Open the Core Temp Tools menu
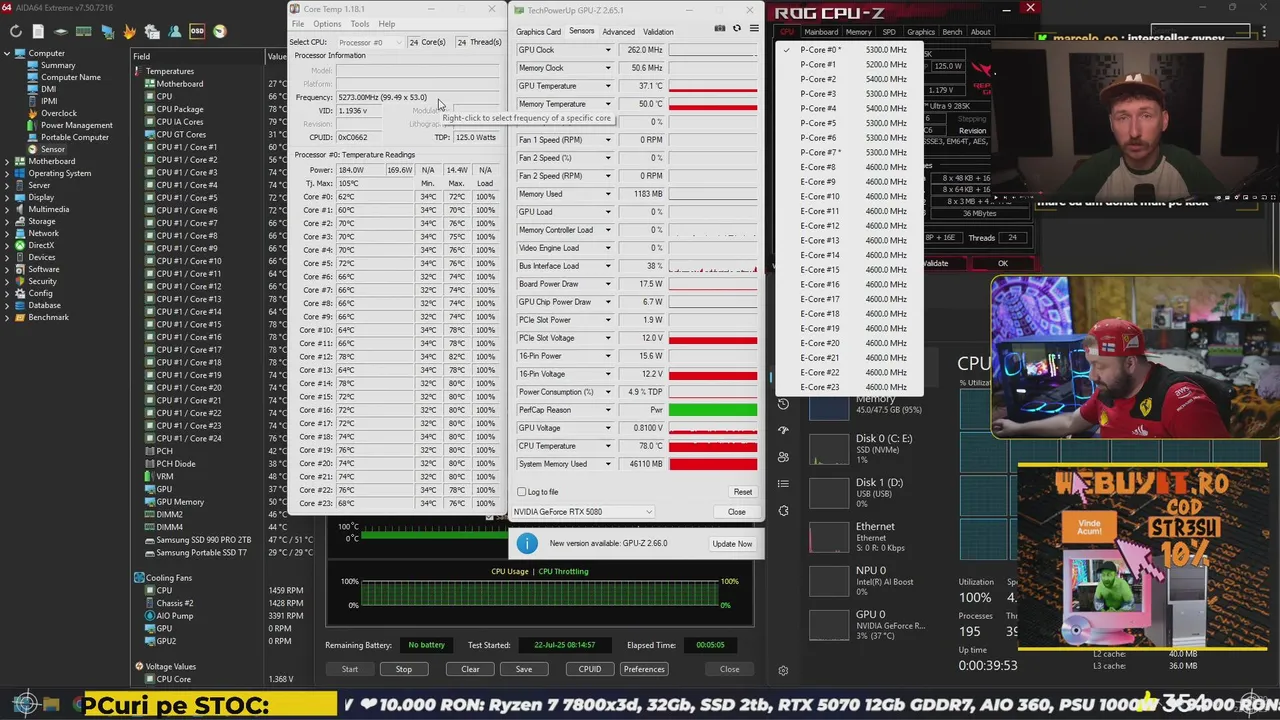This screenshot has height=720, width=1280. coord(359,24)
